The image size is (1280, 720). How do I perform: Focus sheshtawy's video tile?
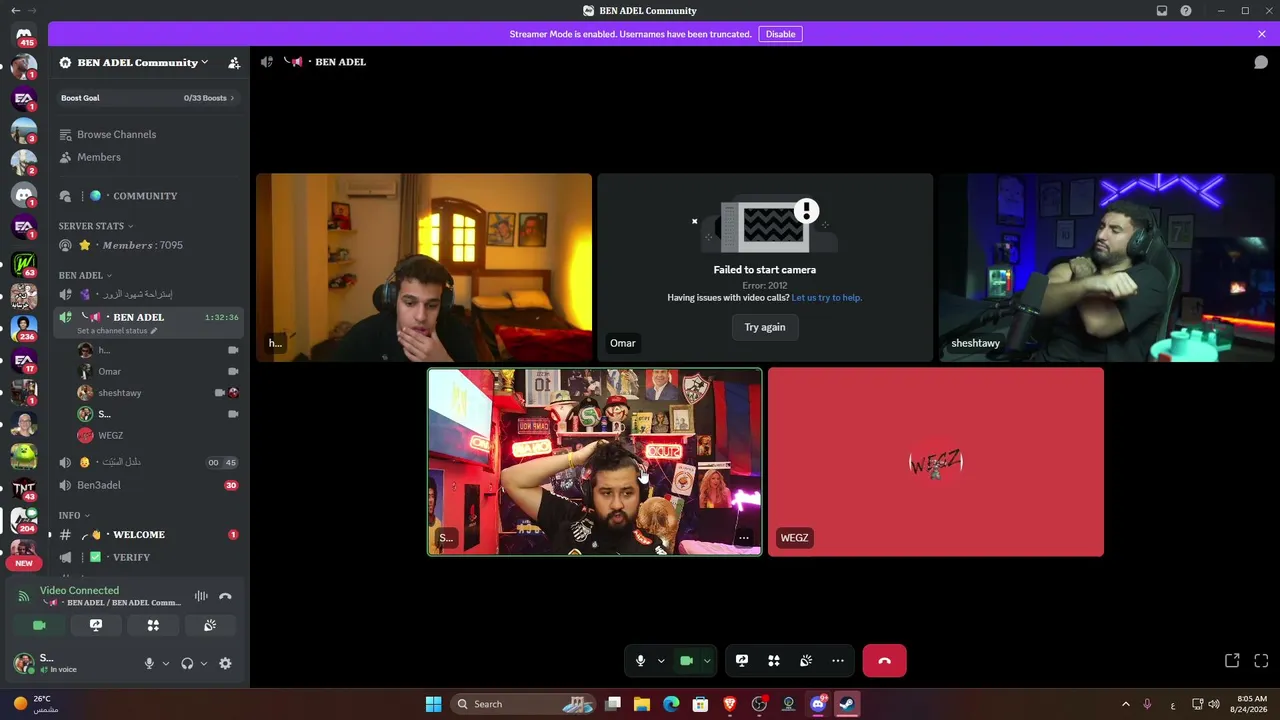click(x=1107, y=267)
